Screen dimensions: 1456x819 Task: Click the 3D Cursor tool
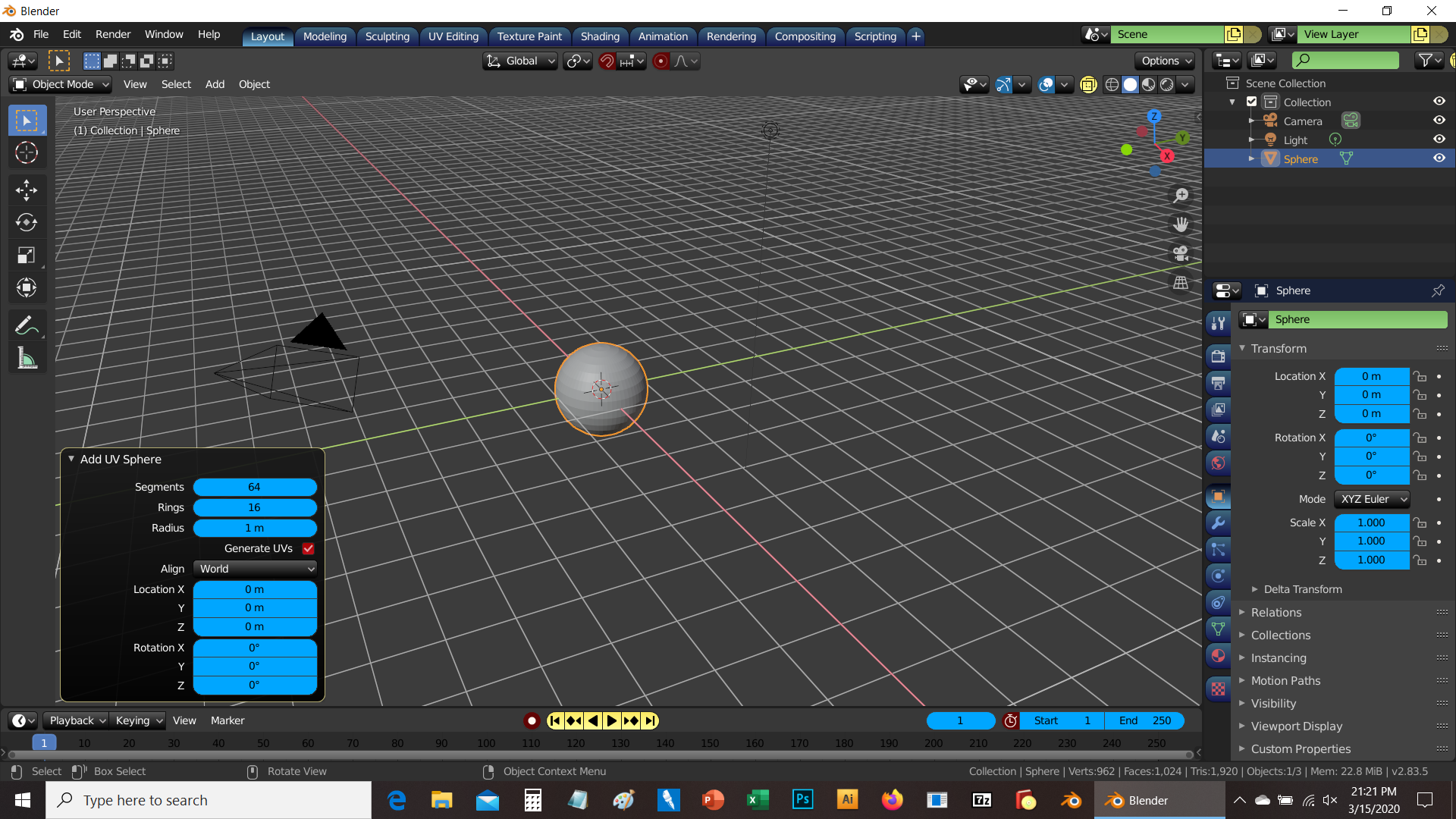pos(27,153)
